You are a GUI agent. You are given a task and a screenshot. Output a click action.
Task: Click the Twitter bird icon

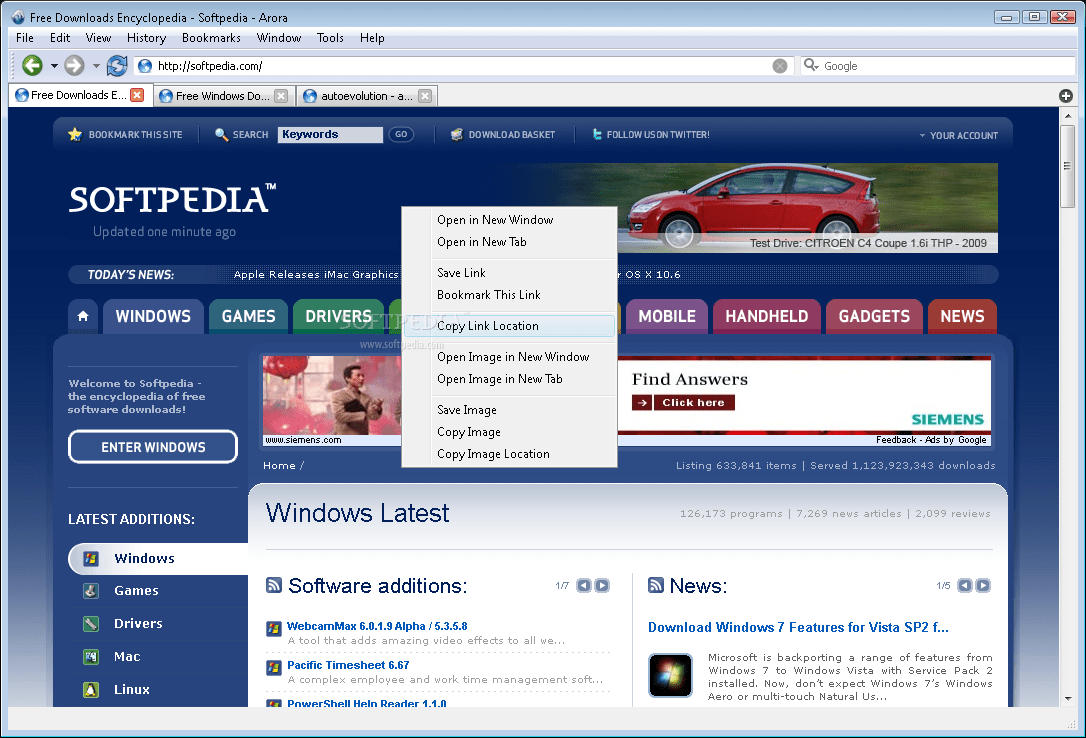click(596, 134)
